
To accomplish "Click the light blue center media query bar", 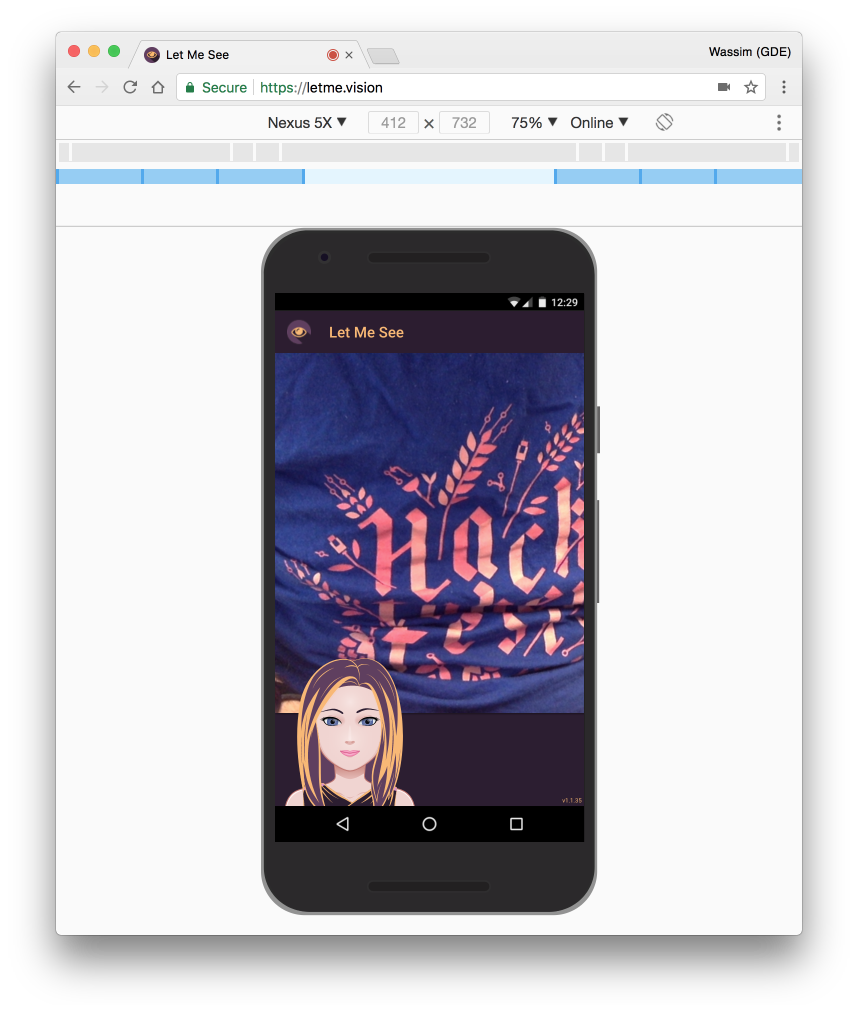I will 429,176.
